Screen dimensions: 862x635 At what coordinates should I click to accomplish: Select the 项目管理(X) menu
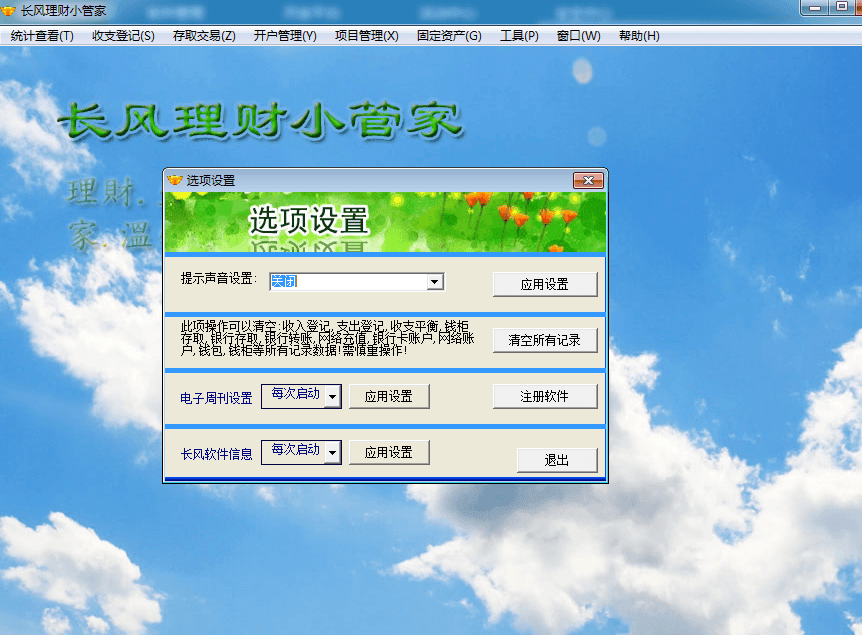click(366, 36)
